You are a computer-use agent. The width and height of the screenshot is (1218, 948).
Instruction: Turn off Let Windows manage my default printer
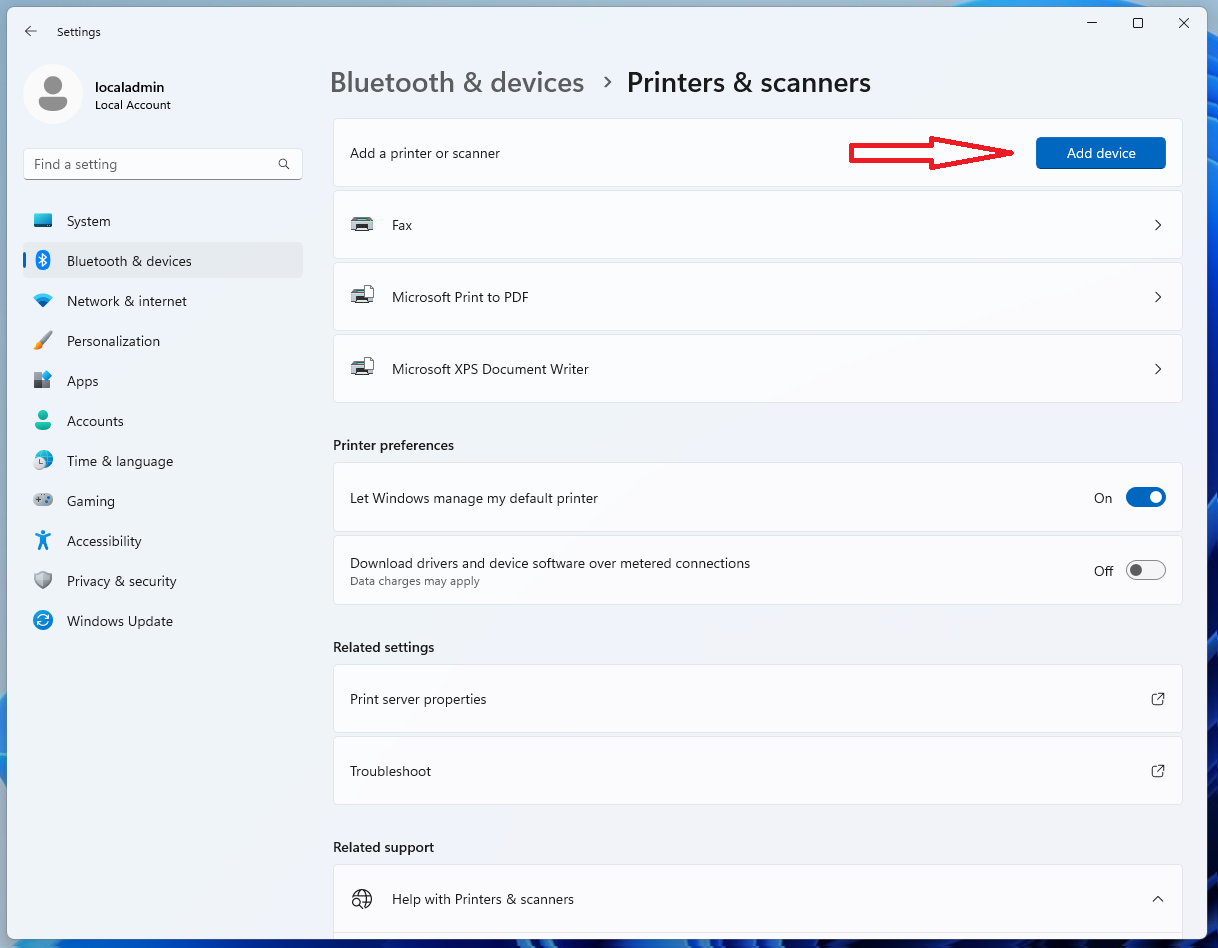coord(1145,498)
